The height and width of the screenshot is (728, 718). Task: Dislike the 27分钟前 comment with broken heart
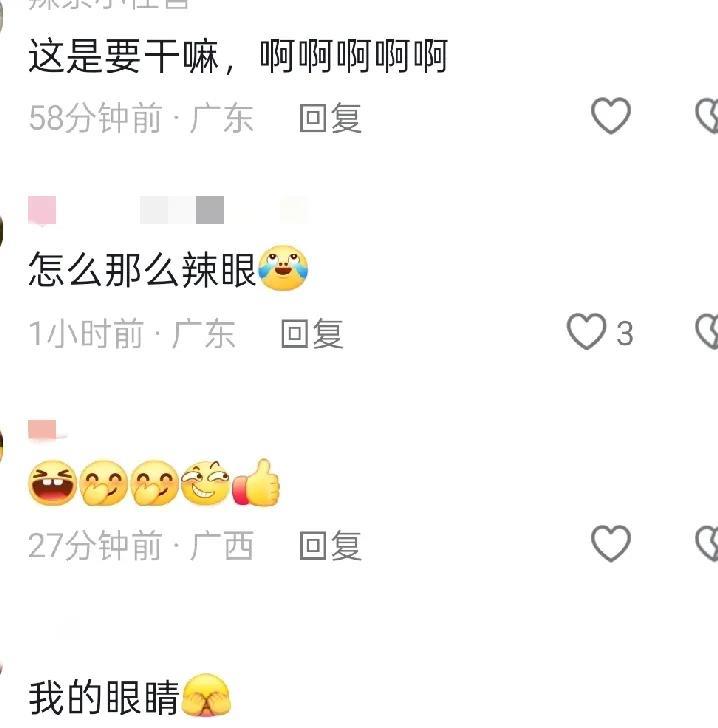coord(707,544)
